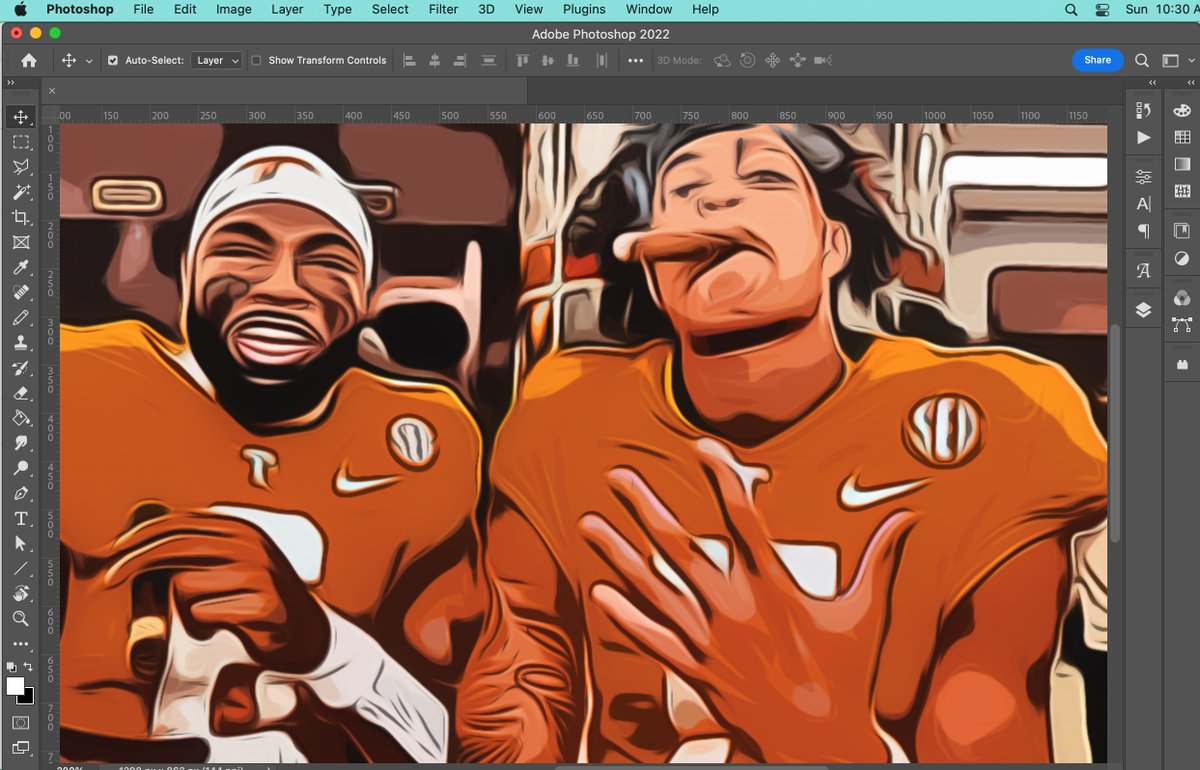This screenshot has height=770, width=1200.
Task: Open the Image menu
Action: 233,9
